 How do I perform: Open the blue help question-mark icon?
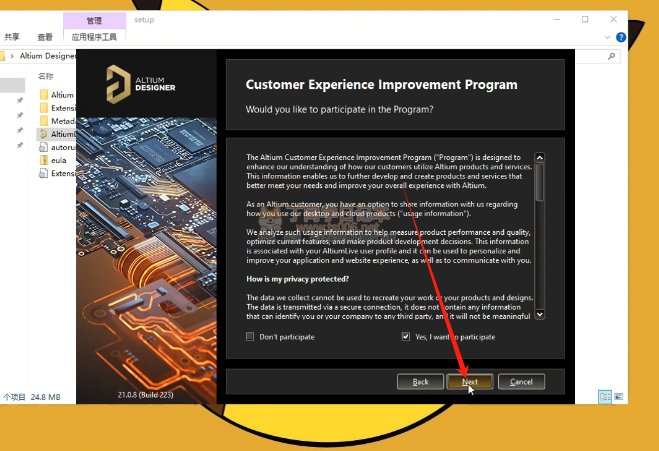pyautogui.click(x=621, y=37)
